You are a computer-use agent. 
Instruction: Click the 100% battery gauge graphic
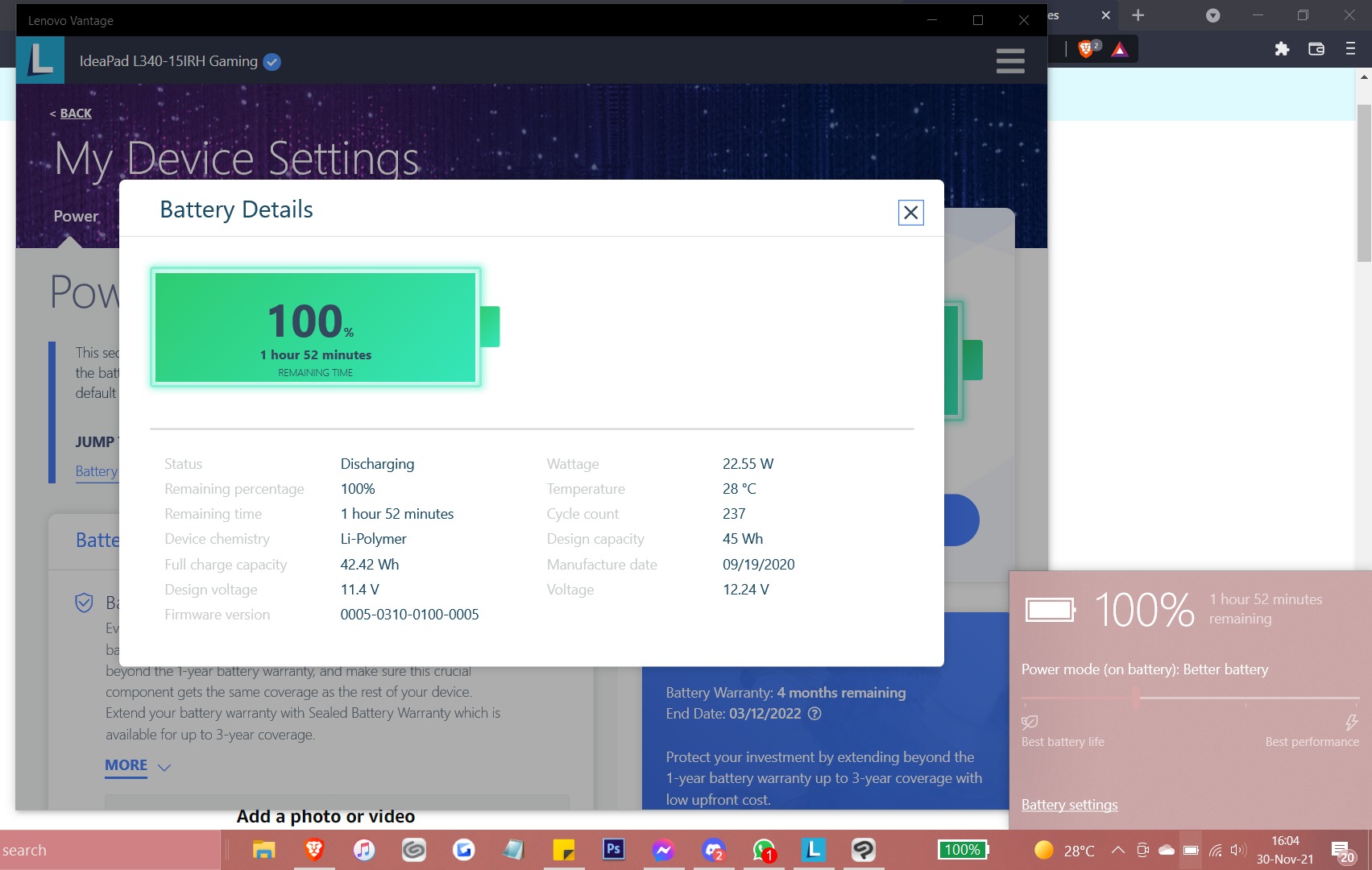pos(325,327)
